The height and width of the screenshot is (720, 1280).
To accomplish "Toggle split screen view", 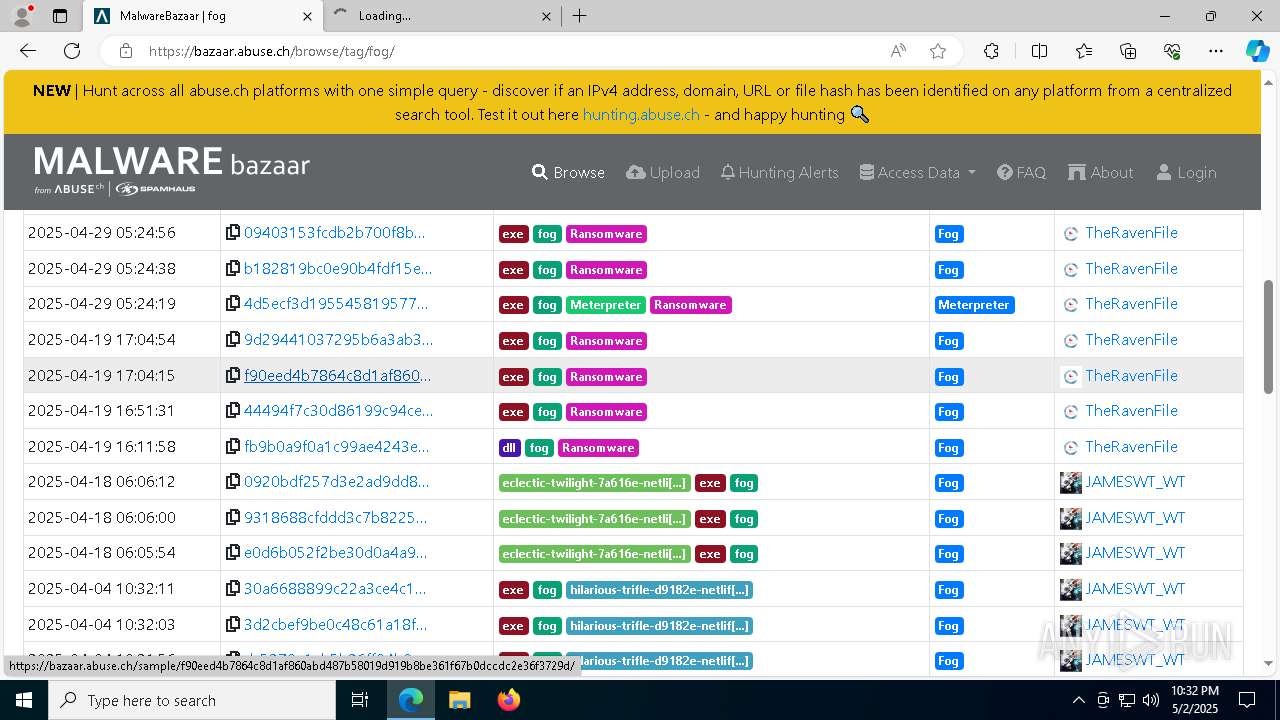I will pyautogui.click(x=1039, y=51).
